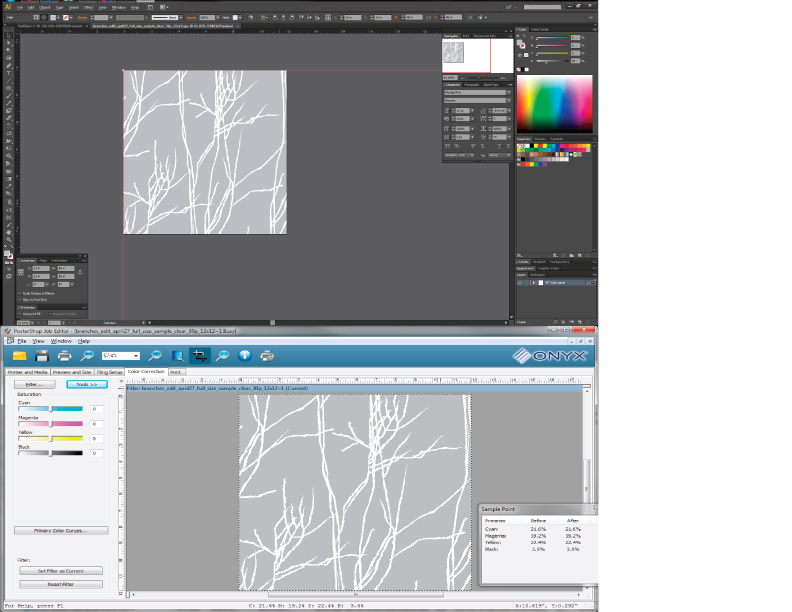Select the Type tool in Illustrator

point(9,73)
